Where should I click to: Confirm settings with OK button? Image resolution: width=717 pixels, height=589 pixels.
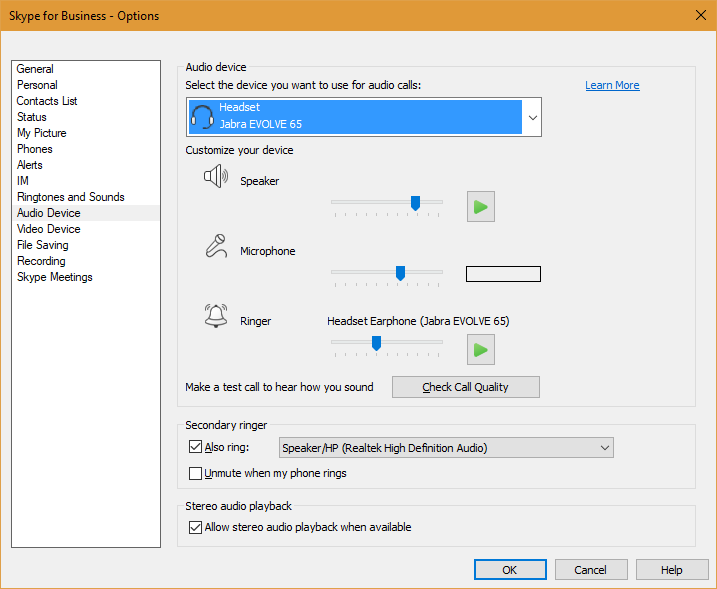coord(510,570)
